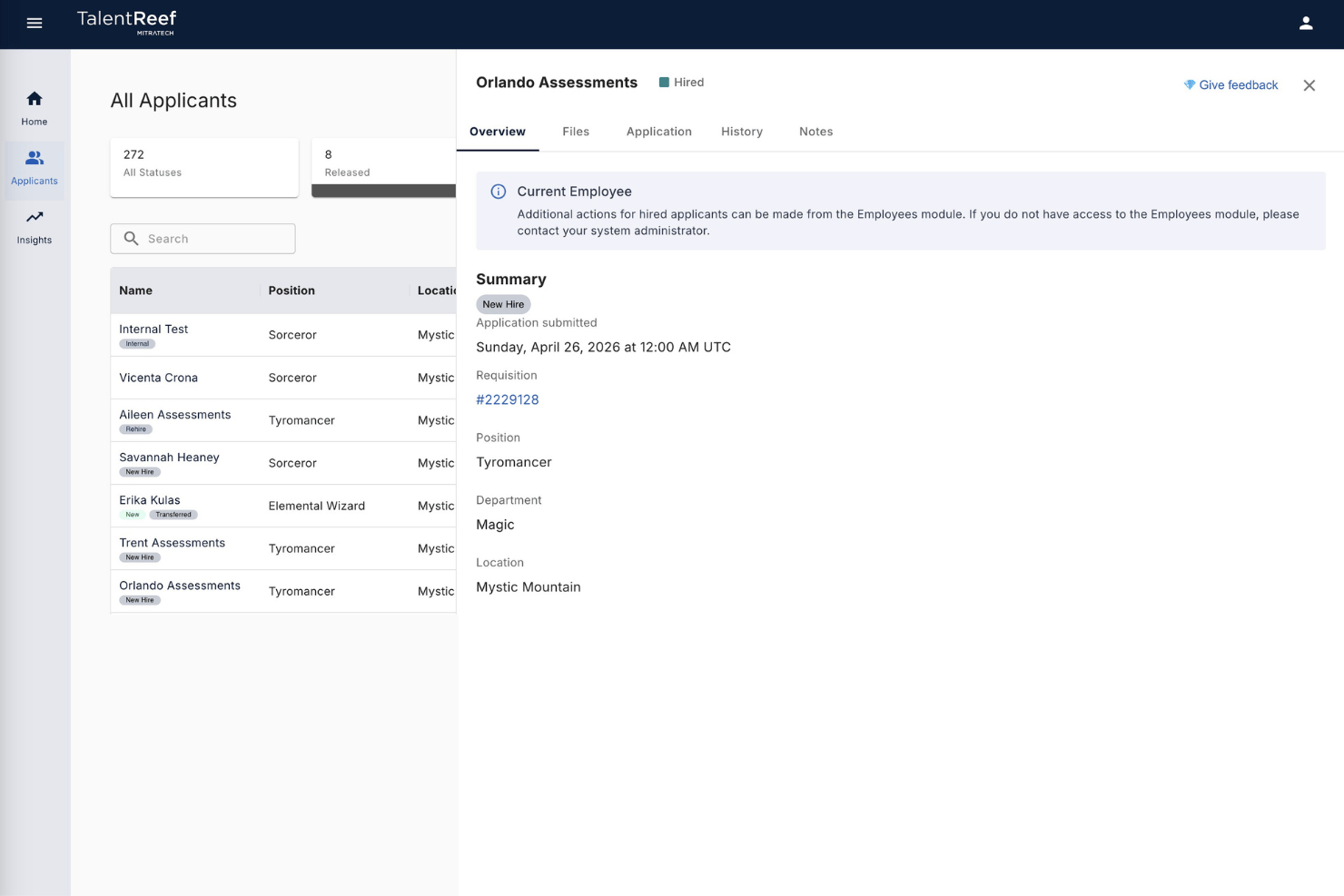Sort by the Position column header
Viewport: 1344px width, 896px height.
click(x=292, y=290)
